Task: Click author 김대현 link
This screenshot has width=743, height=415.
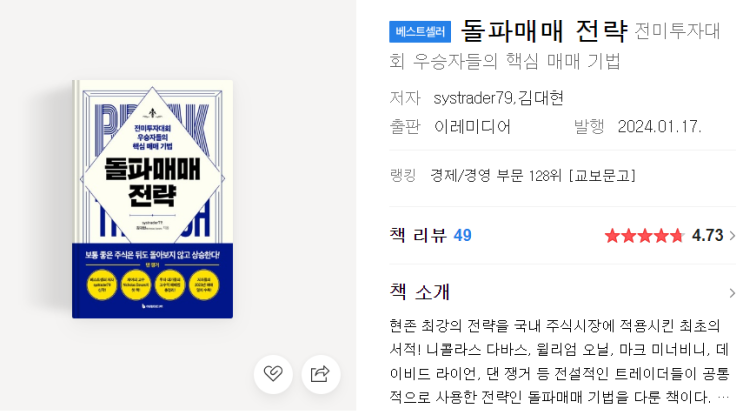Action: point(540,98)
